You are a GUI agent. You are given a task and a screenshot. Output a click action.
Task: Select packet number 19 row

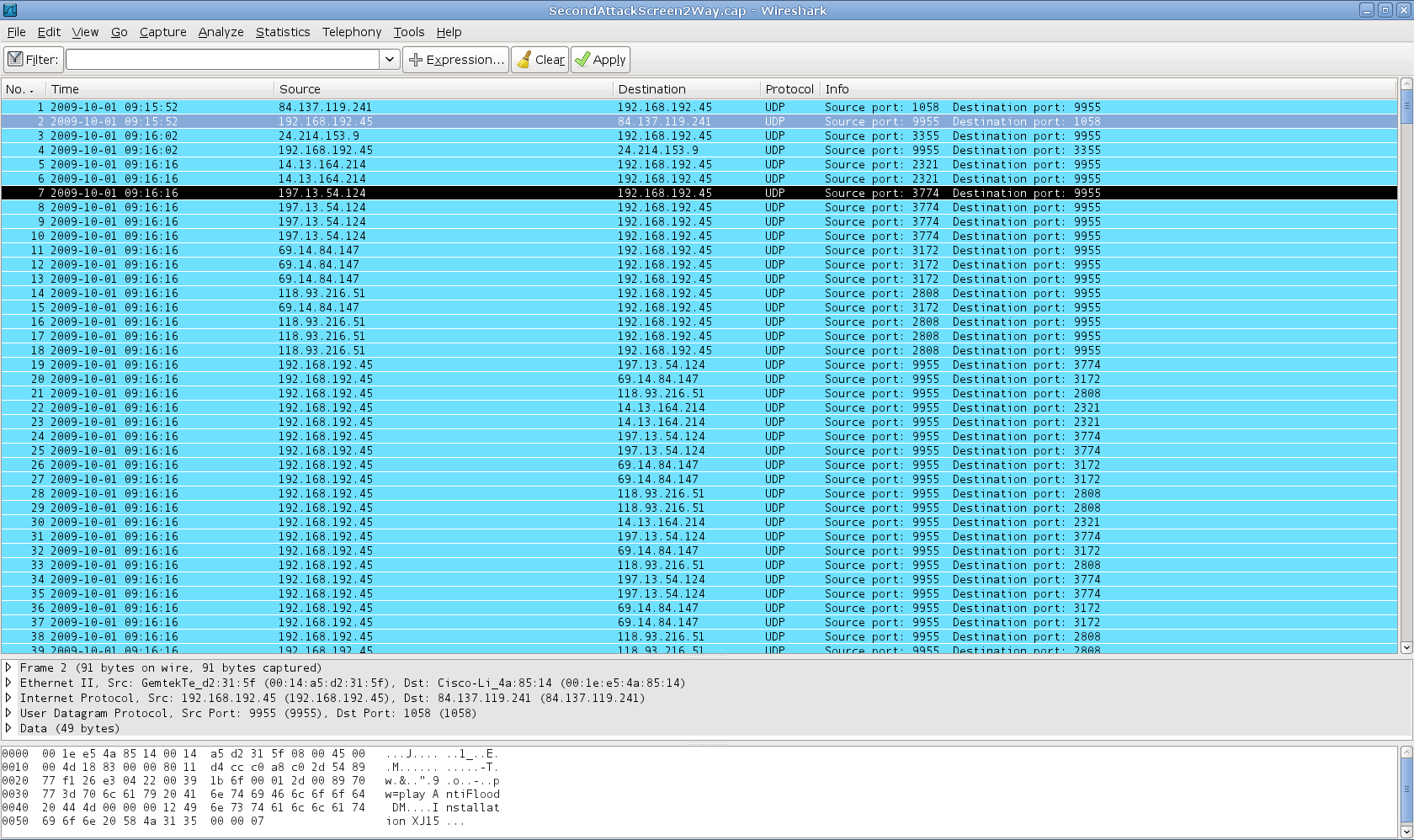699,364
